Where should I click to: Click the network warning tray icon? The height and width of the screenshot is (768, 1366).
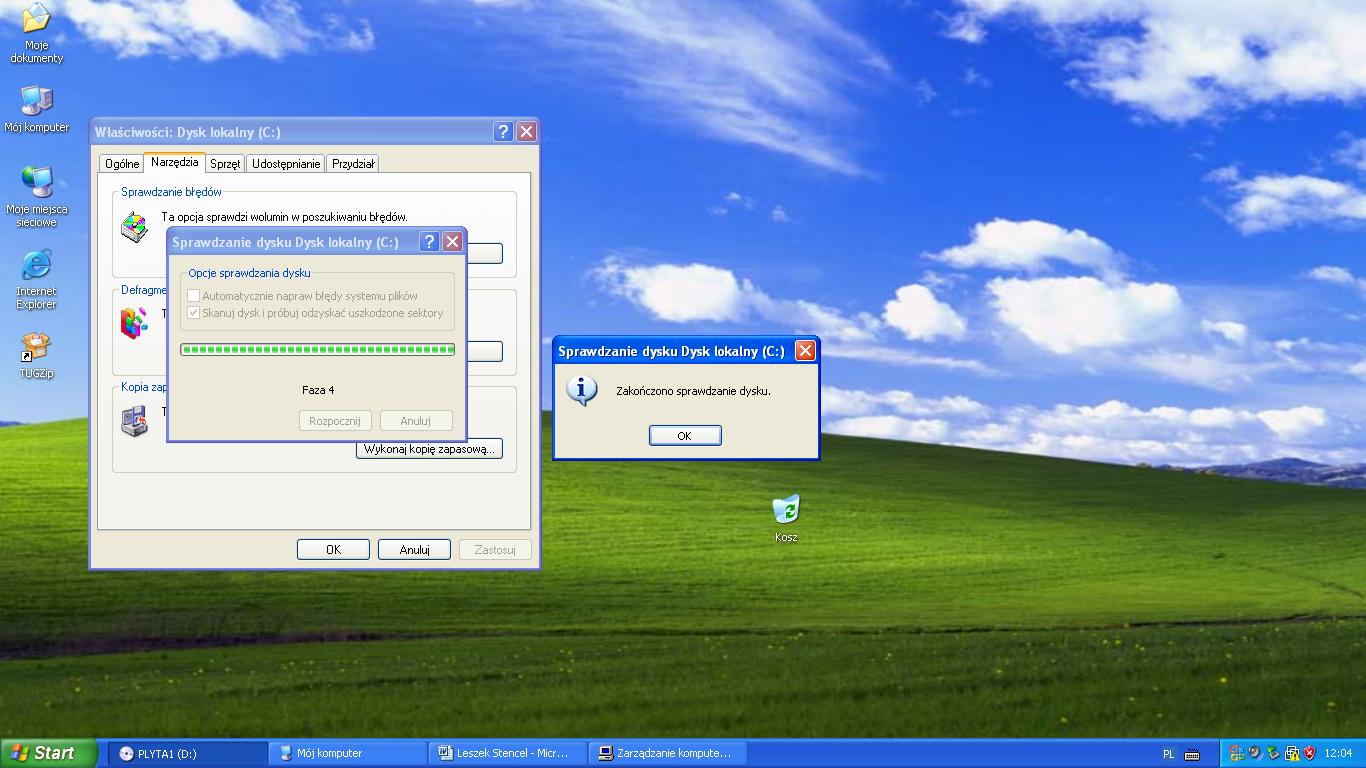1291,753
